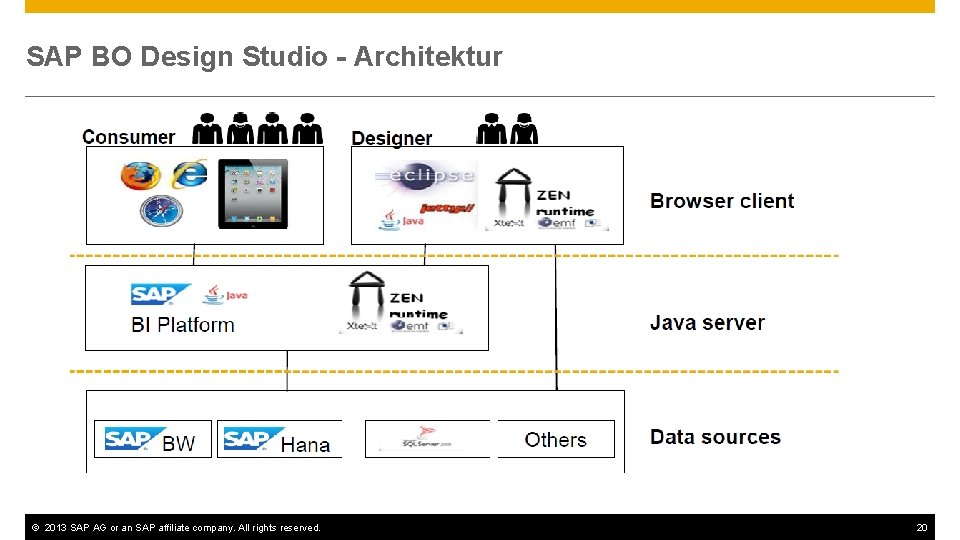The image size is (960, 540).
Task: Click the slide page number 20
Action: pyautogui.click(x=921, y=527)
